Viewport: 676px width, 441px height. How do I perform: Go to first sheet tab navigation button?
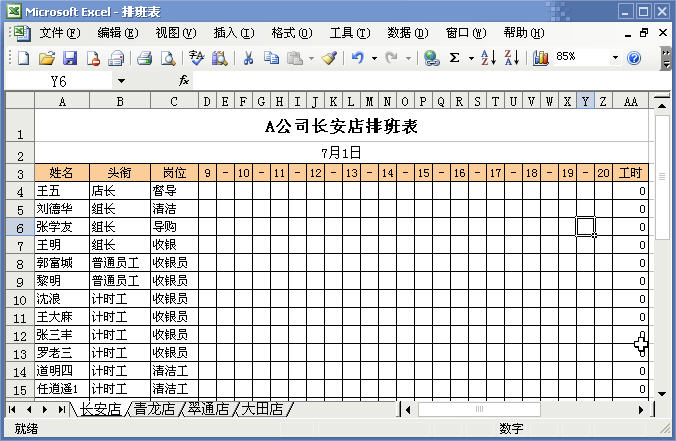pos(12,409)
